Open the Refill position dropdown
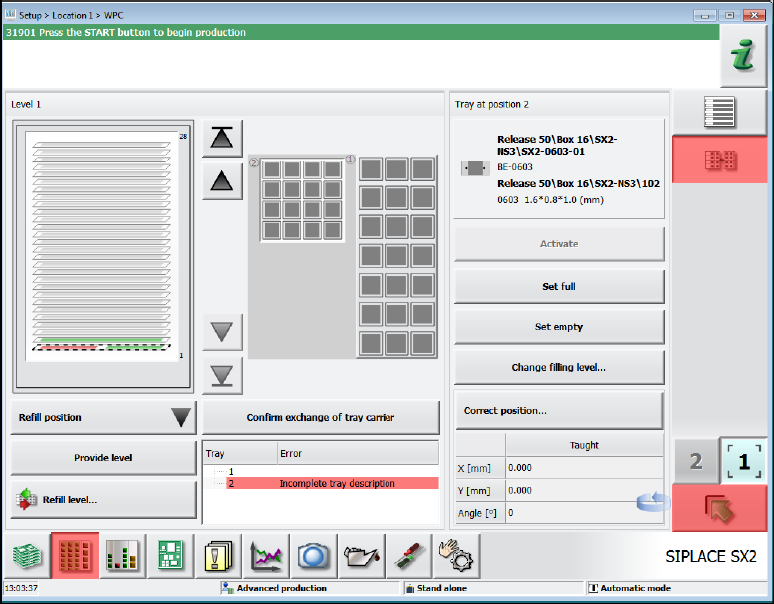 pyautogui.click(x=104, y=418)
